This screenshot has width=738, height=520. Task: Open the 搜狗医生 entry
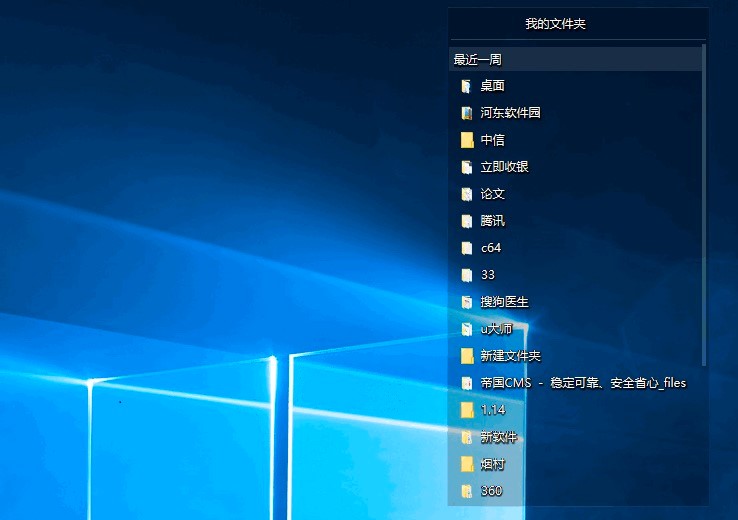tap(505, 302)
